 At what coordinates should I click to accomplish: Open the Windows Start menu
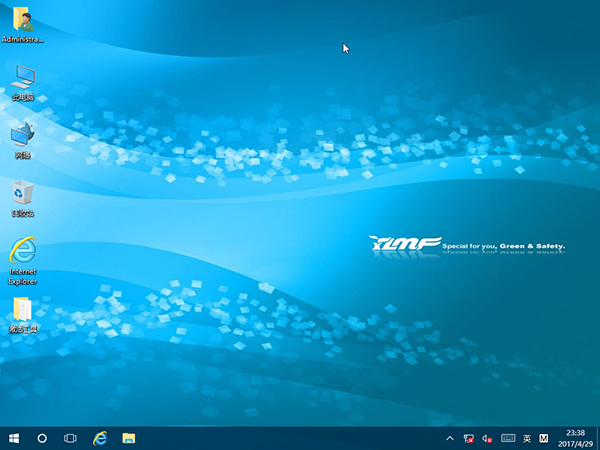click(14, 438)
